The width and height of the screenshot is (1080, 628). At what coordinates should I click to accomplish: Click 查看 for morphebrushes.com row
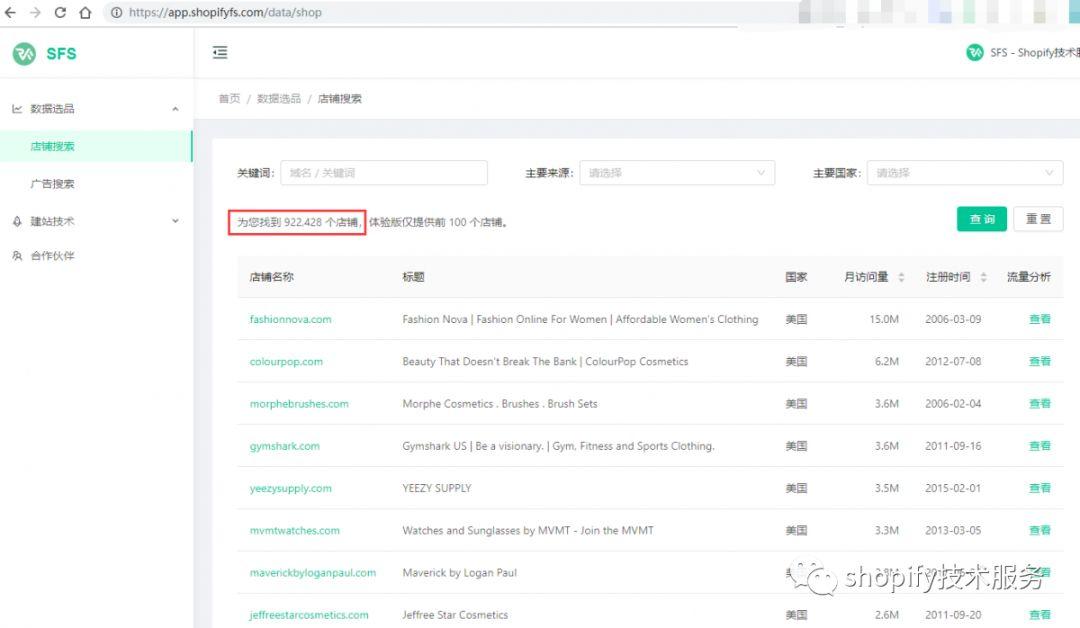(1039, 404)
